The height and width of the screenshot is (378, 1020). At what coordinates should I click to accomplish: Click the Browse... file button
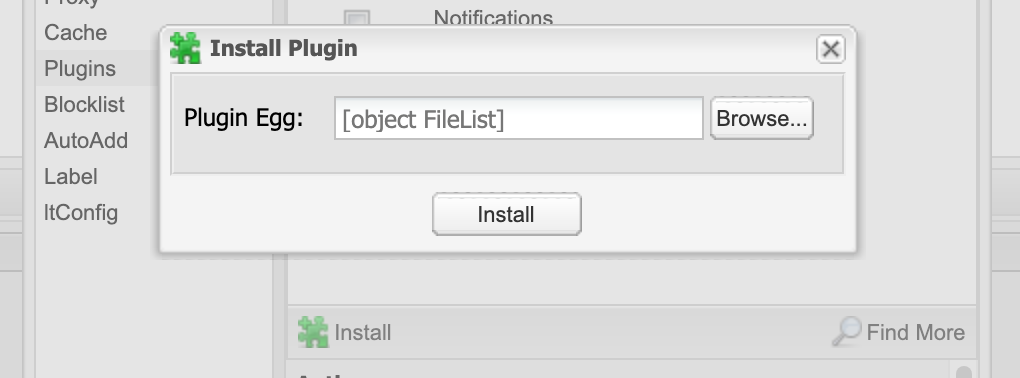point(762,118)
